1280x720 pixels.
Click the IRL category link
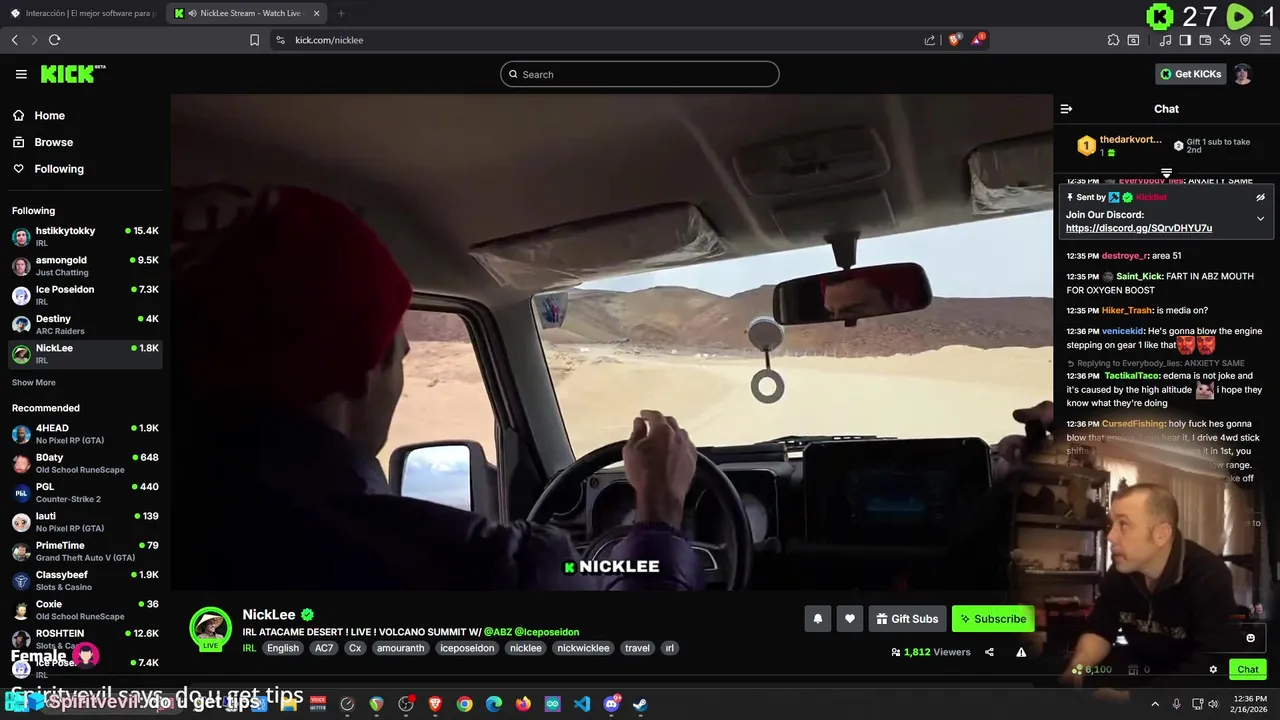click(249, 648)
